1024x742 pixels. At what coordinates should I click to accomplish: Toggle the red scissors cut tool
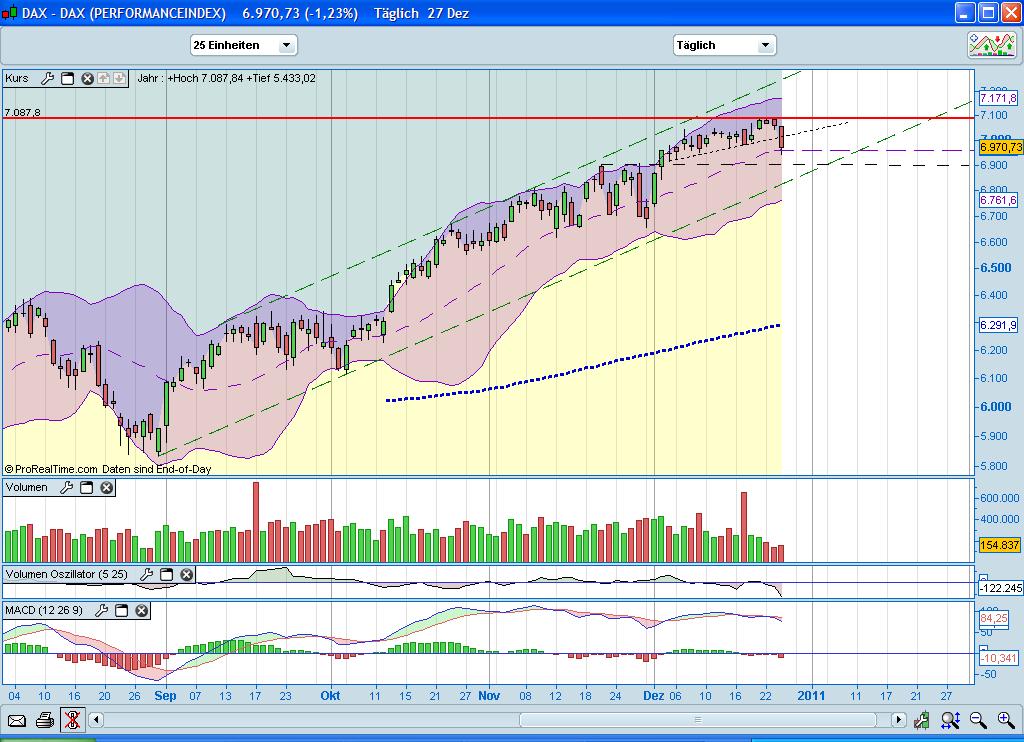pos(72,720)
